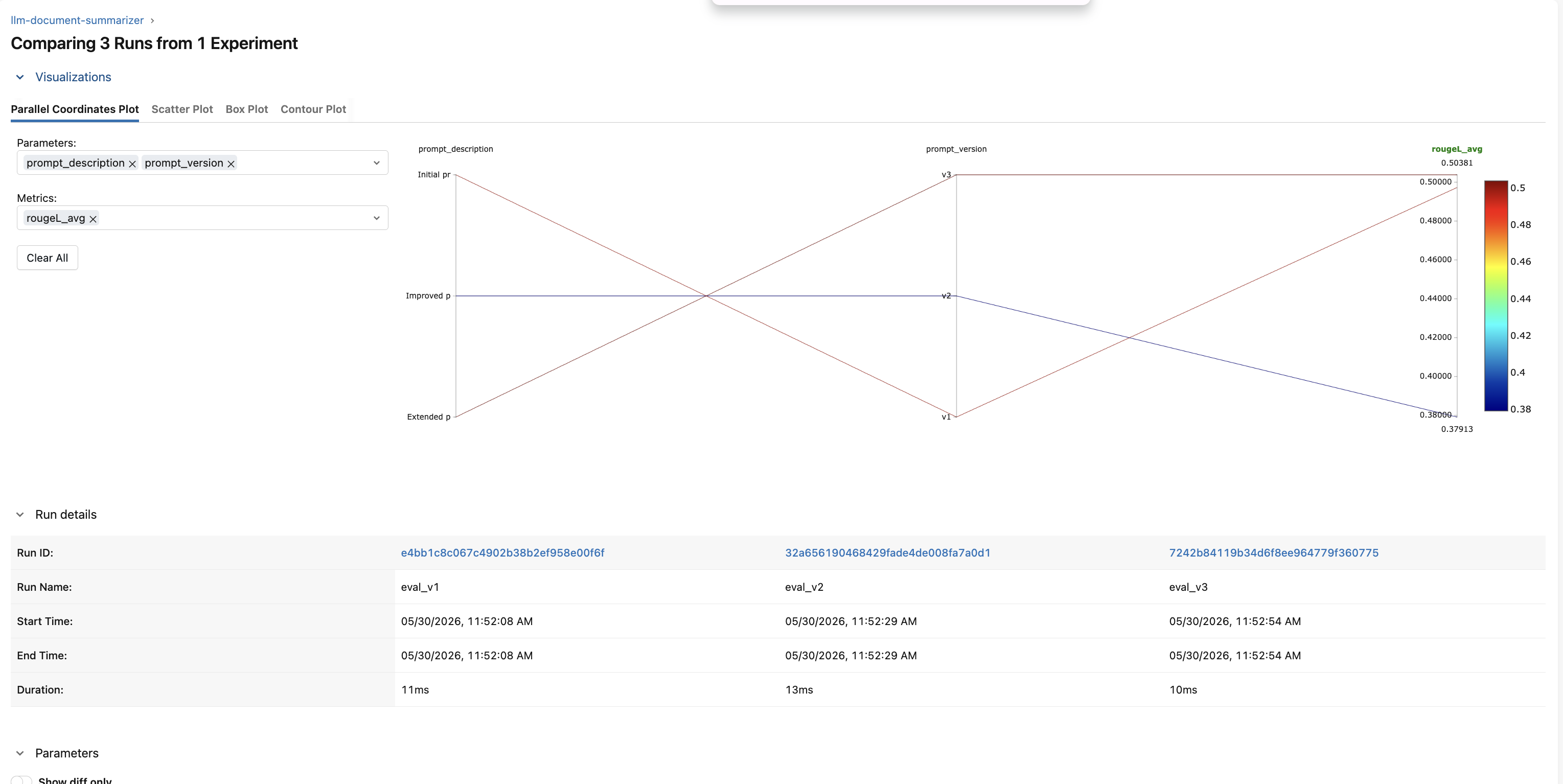Click the rougeL_avg axis title

1456,149
